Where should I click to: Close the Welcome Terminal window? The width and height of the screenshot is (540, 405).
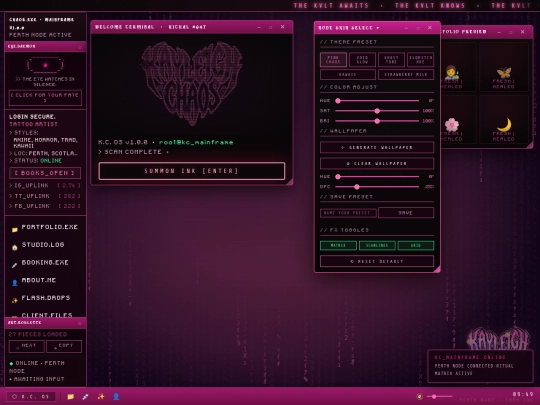(x=283, y=27)
